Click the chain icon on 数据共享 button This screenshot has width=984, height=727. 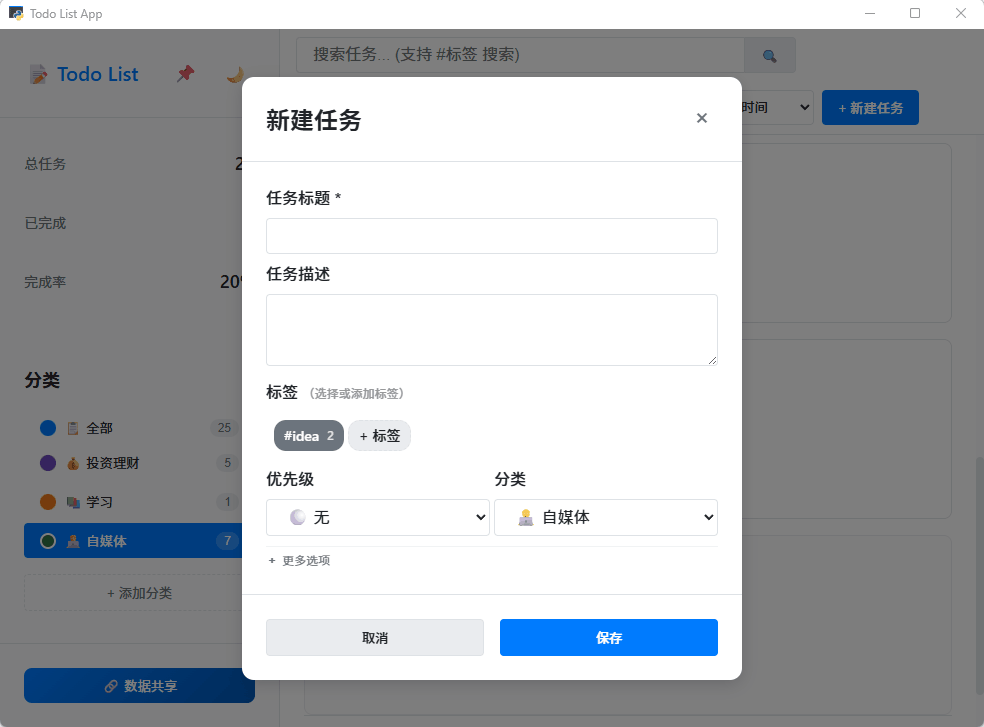pyautogui.click(x=110, y=686)
